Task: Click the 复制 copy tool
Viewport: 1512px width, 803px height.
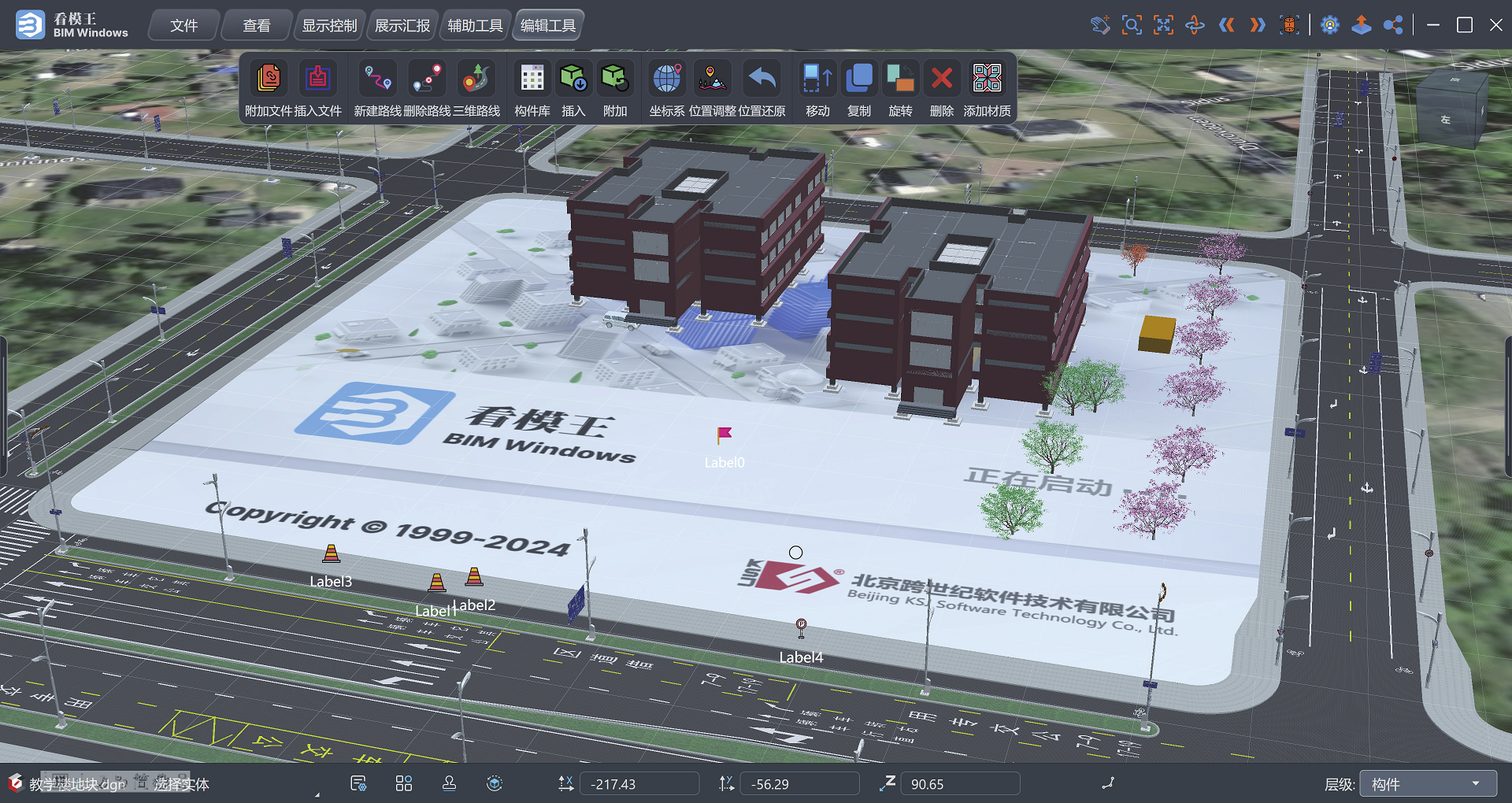Action: coord(858,79)
